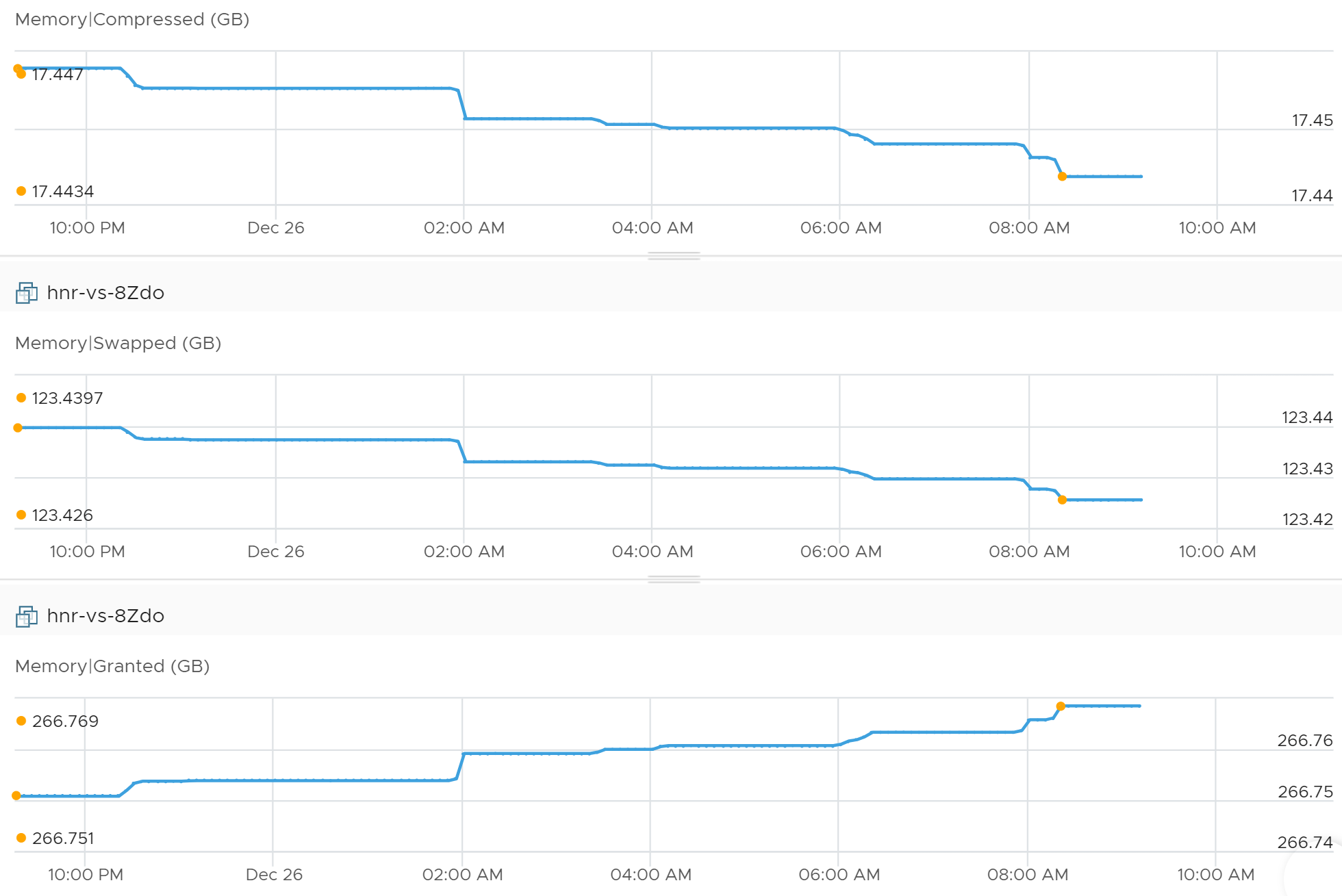1342x896 pixels.
Task: Select the orange minimum point on Compressed line
Action: (x=1062, y=177)
